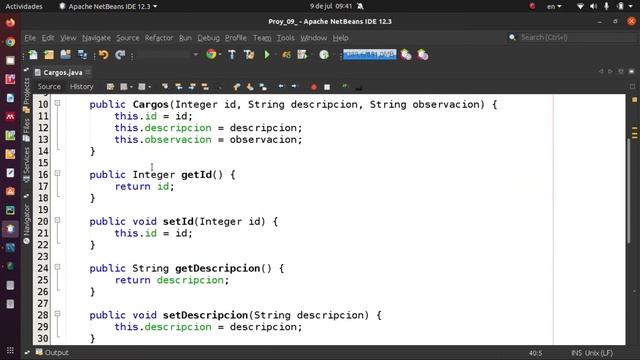Open Firefox from the Ubuntu dock

[10, 22]
